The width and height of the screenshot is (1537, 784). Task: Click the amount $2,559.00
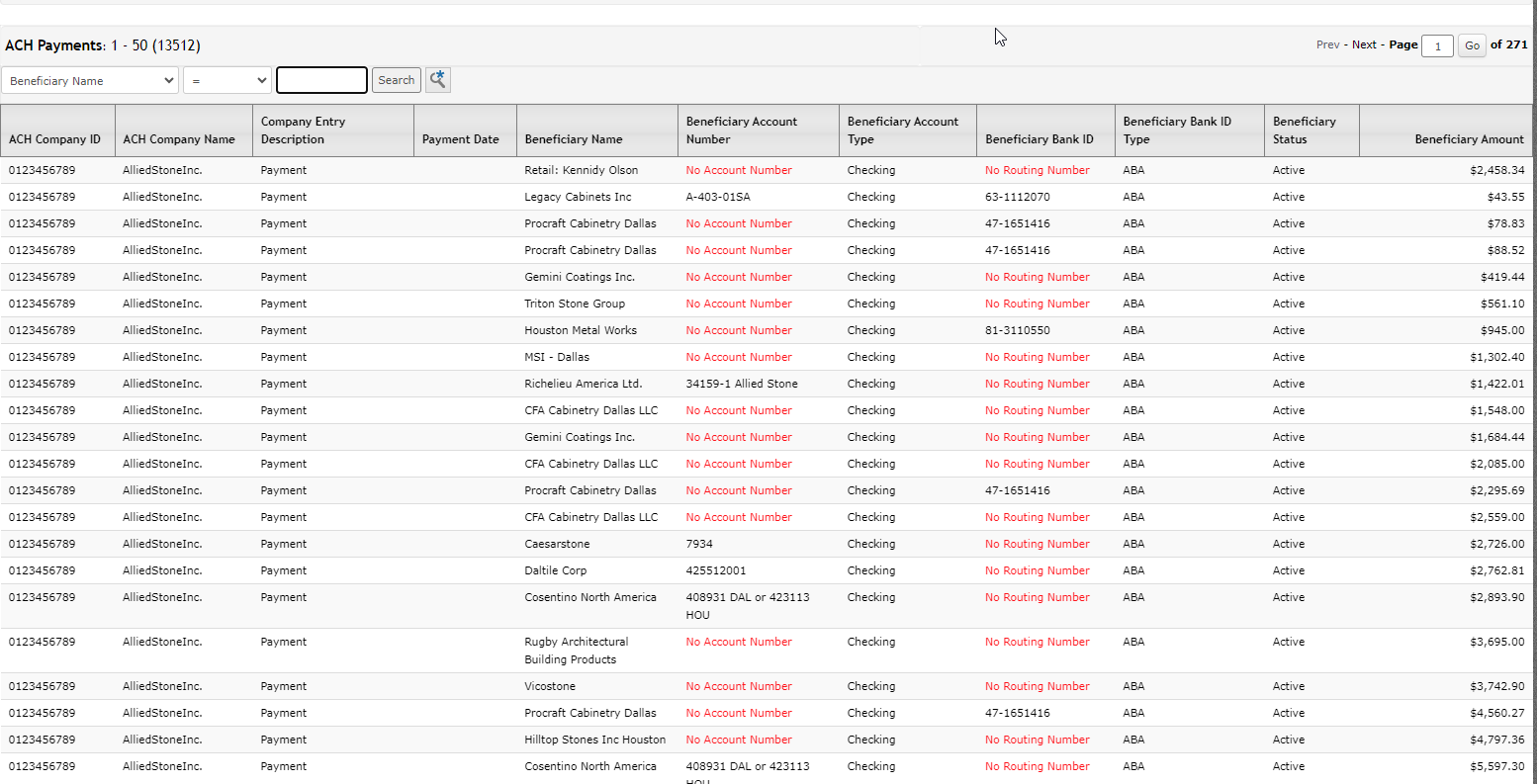[x=1497, y=517]
